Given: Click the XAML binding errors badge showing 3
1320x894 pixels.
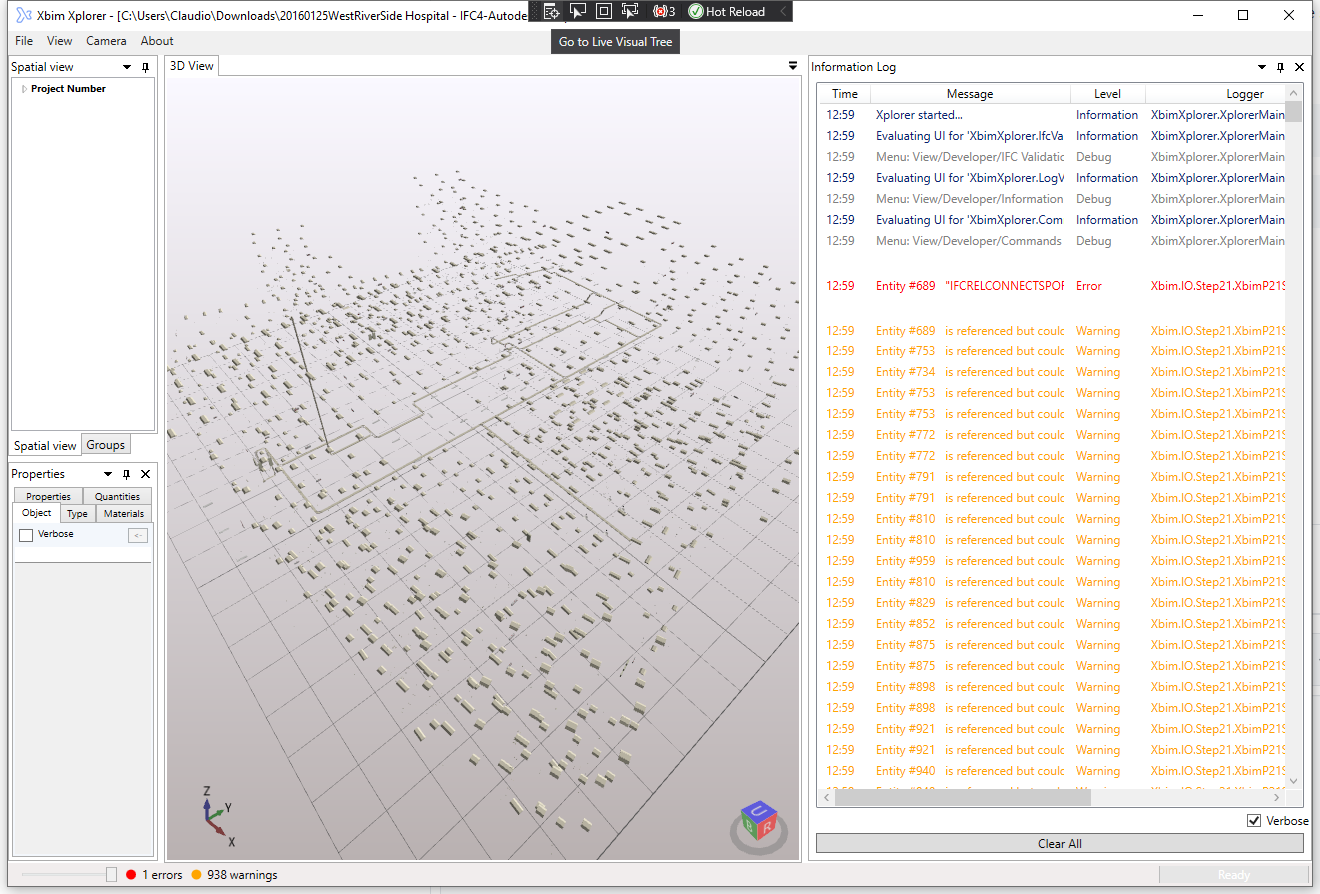Looking at the screenshot, I should (663, 11).
